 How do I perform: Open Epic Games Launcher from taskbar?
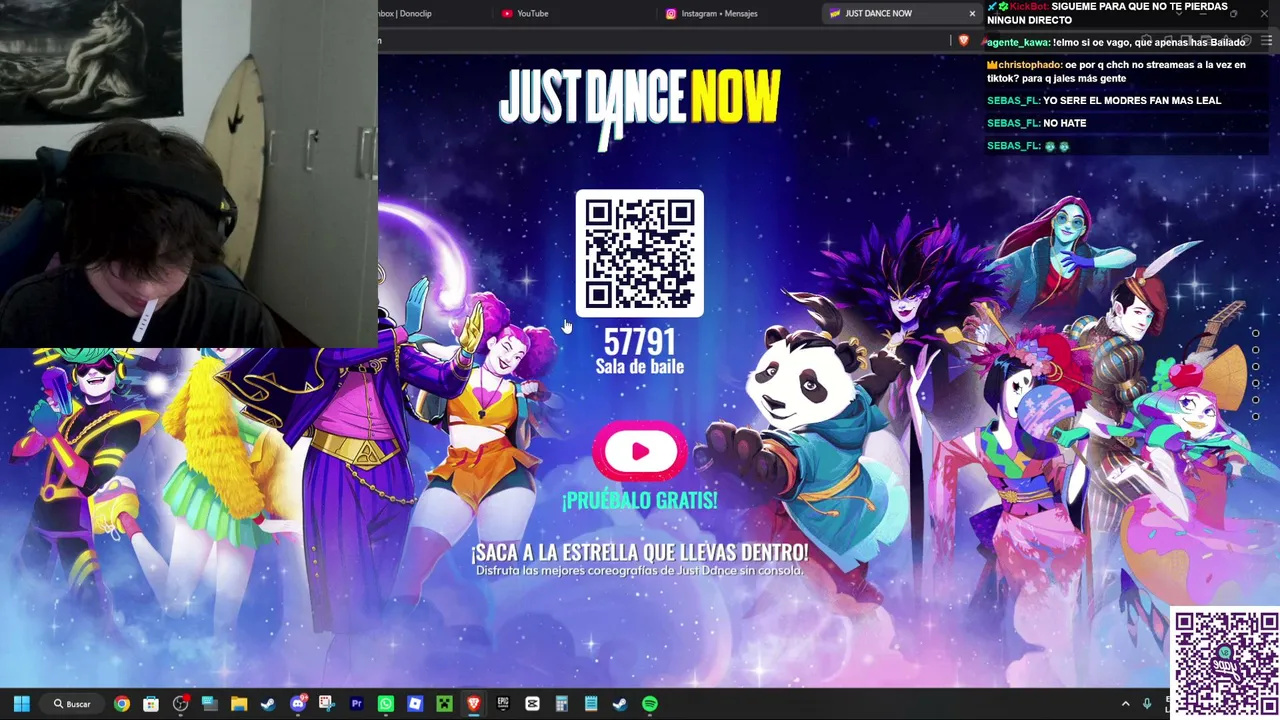(503, 704)
